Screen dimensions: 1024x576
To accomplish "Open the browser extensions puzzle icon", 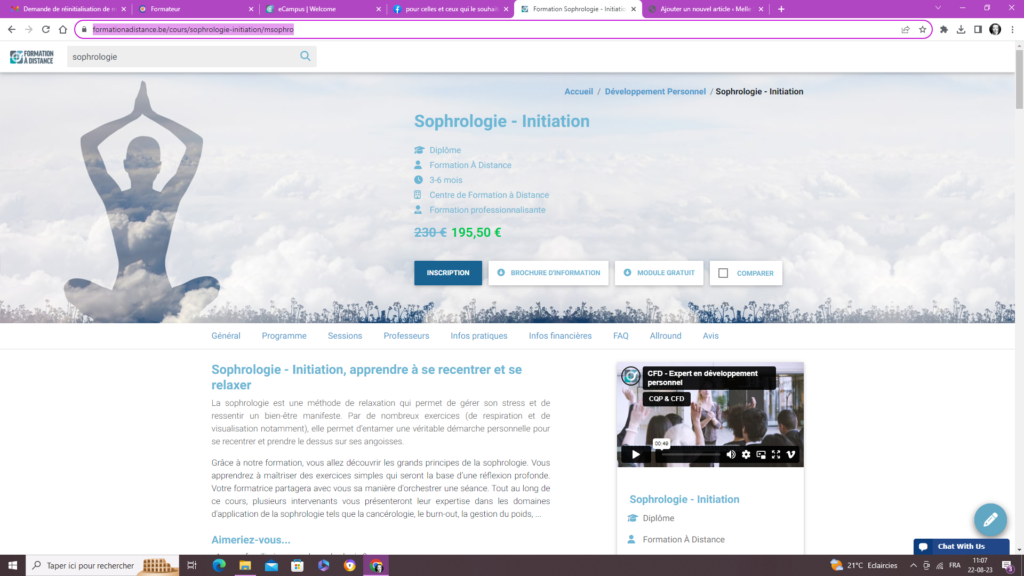I will tap(944, 29).
